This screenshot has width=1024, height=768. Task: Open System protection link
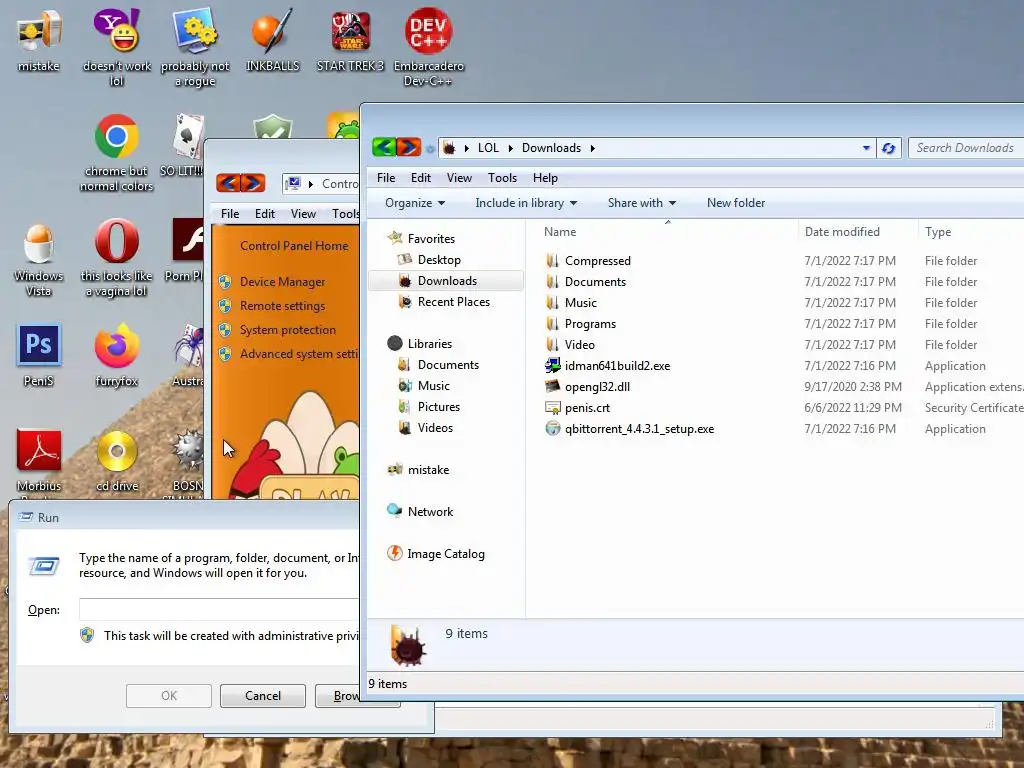click(287, 330)
